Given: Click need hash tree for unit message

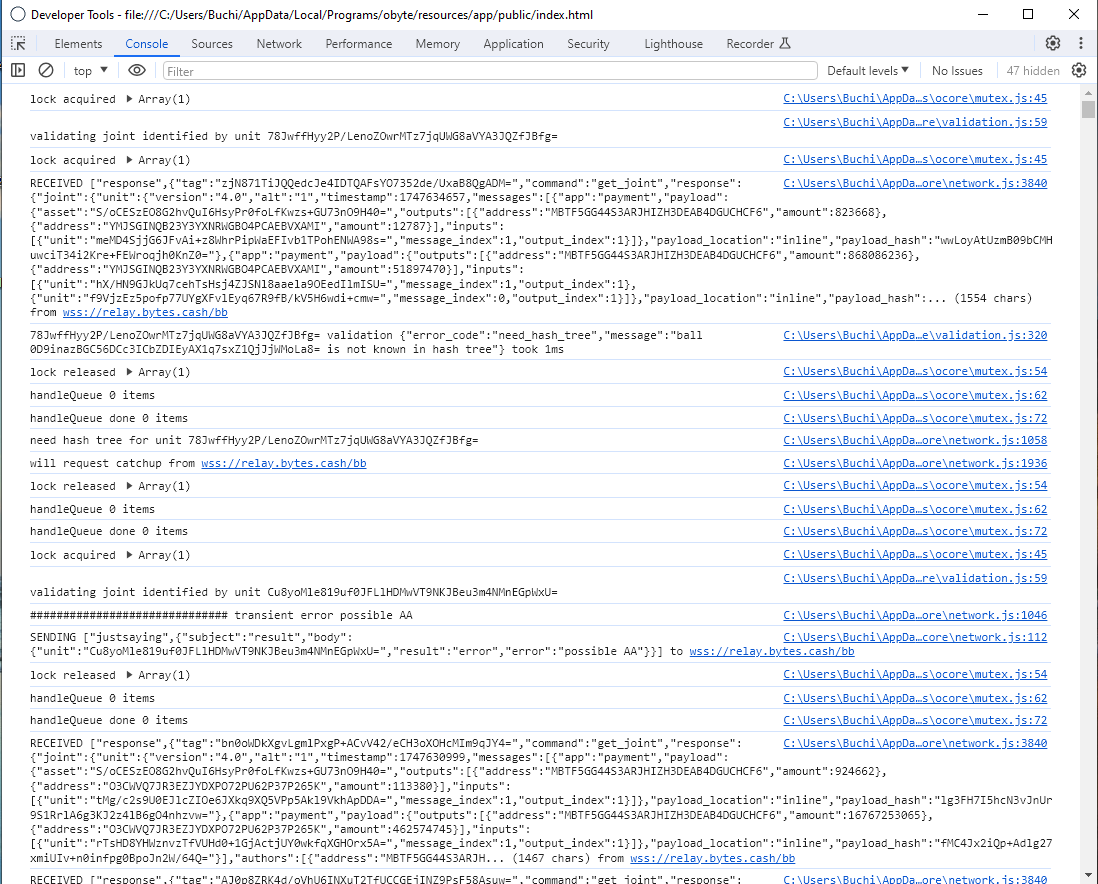Looking at the screenshot, I should point(254,440).
